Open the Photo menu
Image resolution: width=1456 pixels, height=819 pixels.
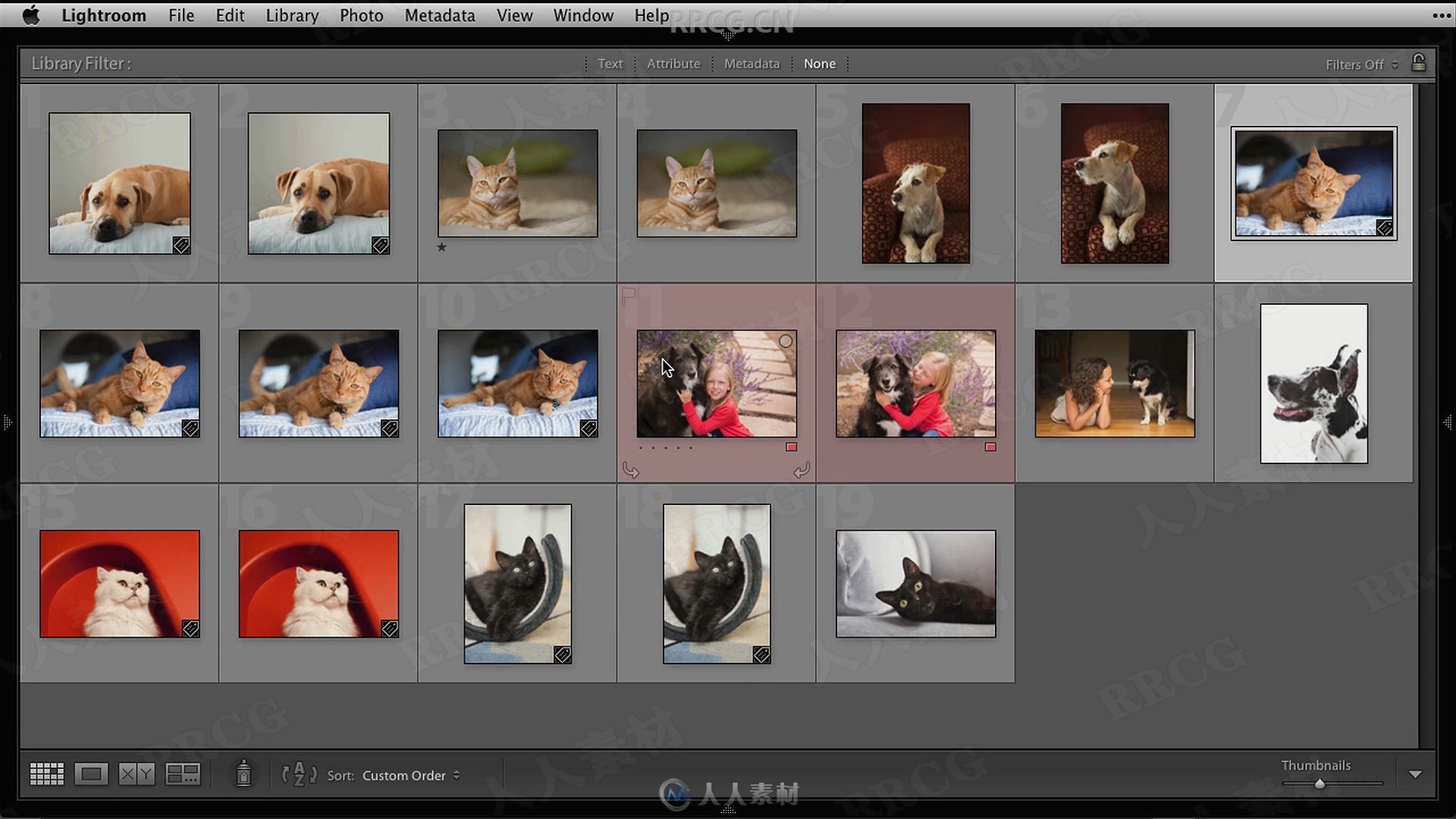click(361, 15)
